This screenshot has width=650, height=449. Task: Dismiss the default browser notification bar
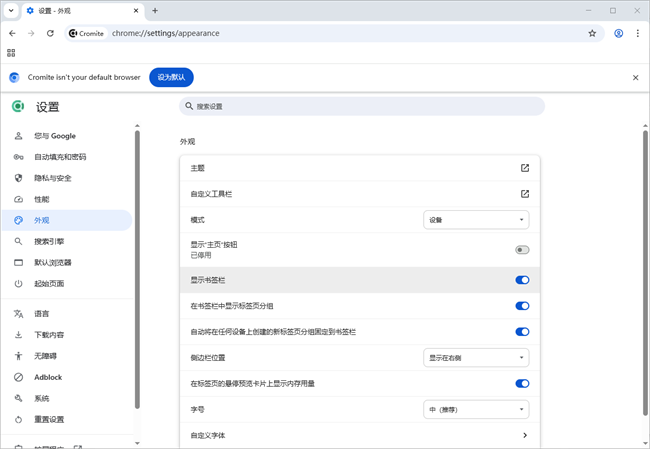[x=635, y=77]
